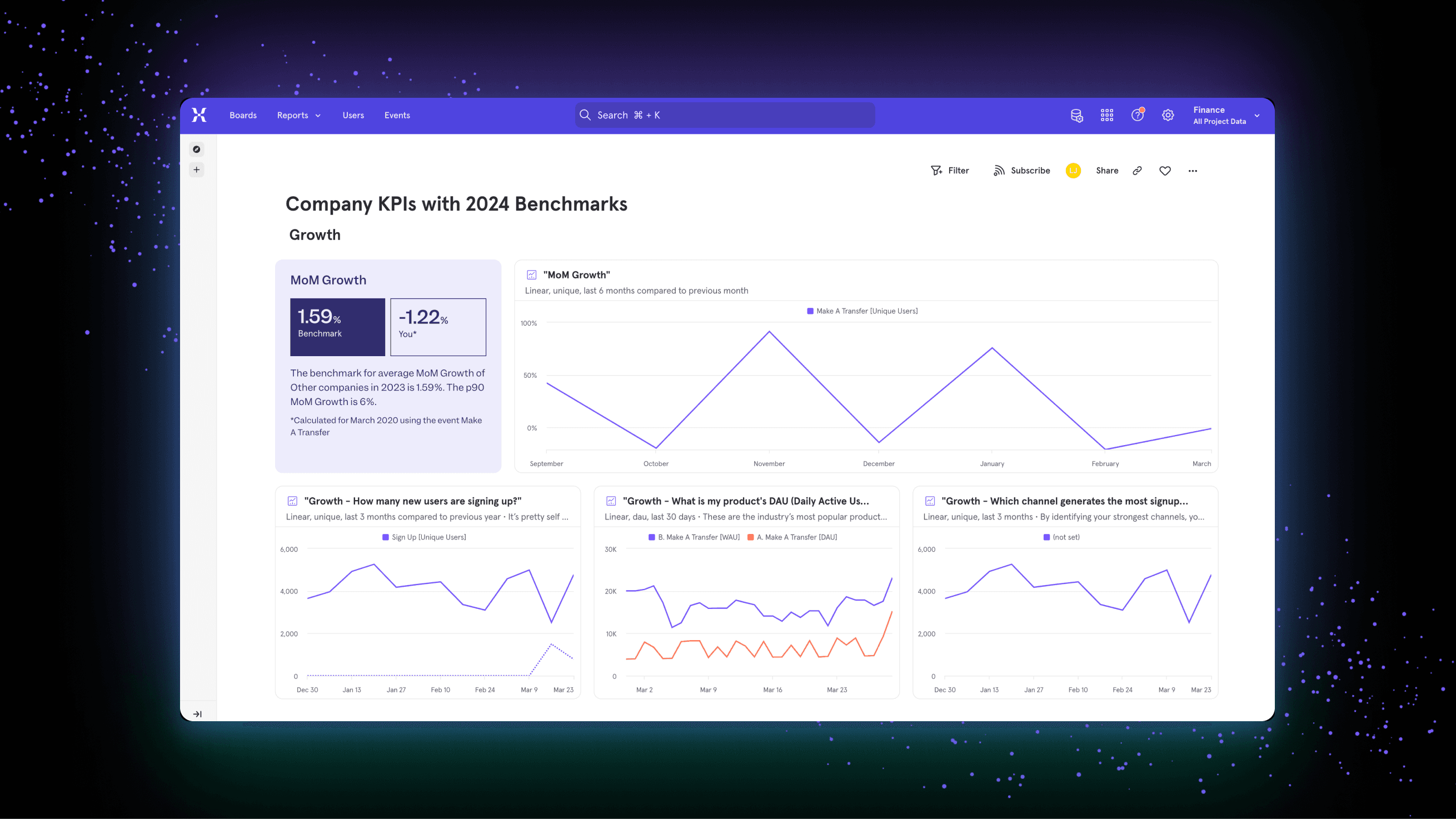Click the compass explore sidebar icon
1456x819 pixels.
click(x=197, y=149)
